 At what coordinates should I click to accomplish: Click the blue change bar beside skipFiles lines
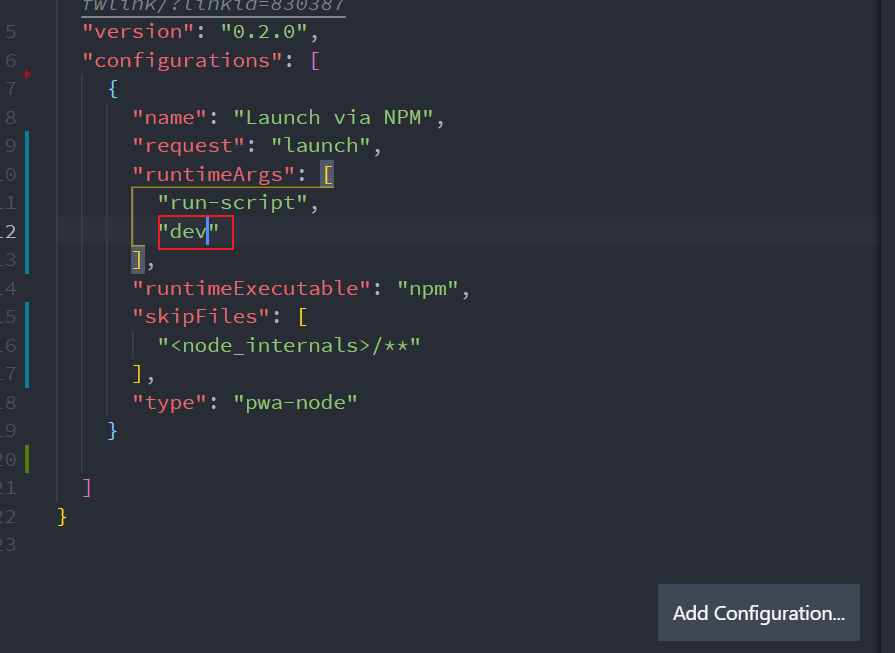click(x=27, y=345)
